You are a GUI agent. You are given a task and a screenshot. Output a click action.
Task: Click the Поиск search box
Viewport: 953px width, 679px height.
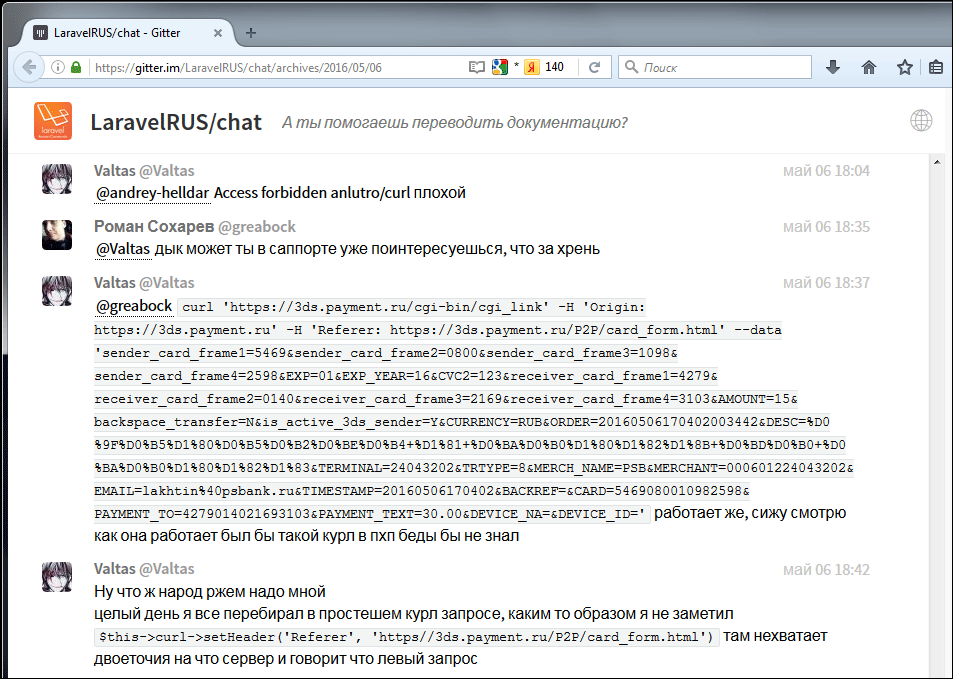(715, 67)
